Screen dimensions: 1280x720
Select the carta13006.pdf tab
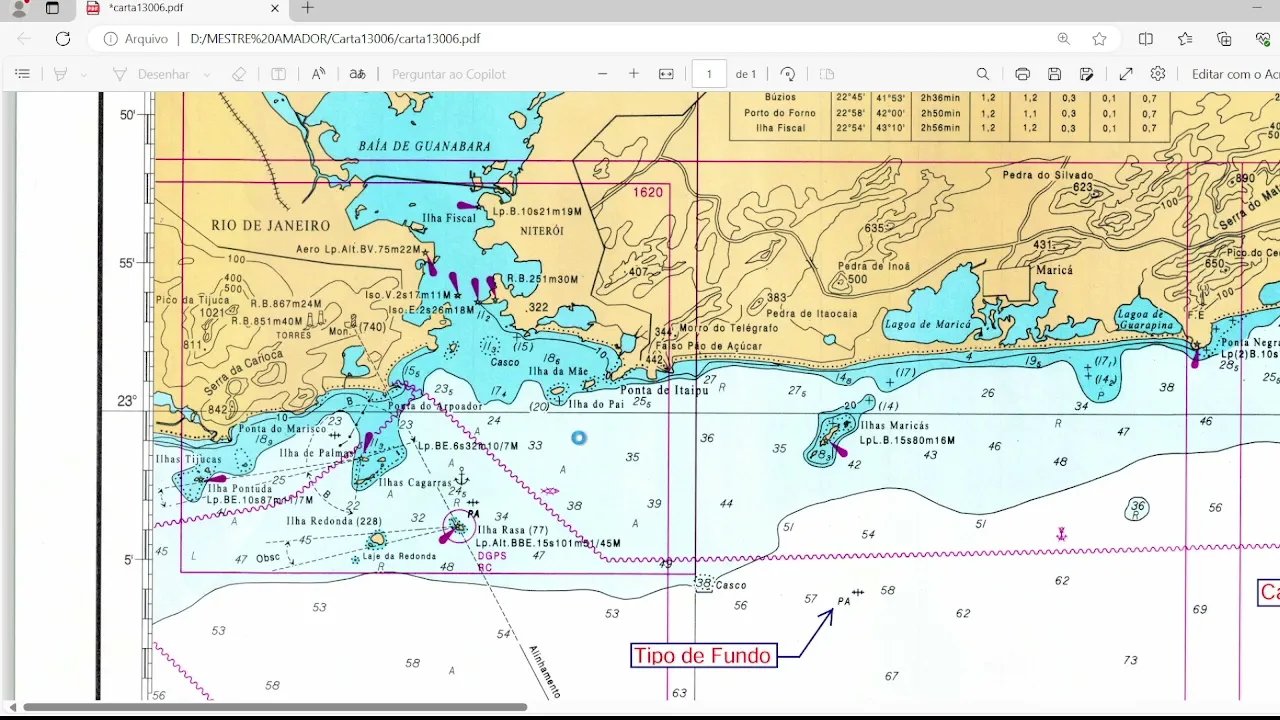coord(183,9)
